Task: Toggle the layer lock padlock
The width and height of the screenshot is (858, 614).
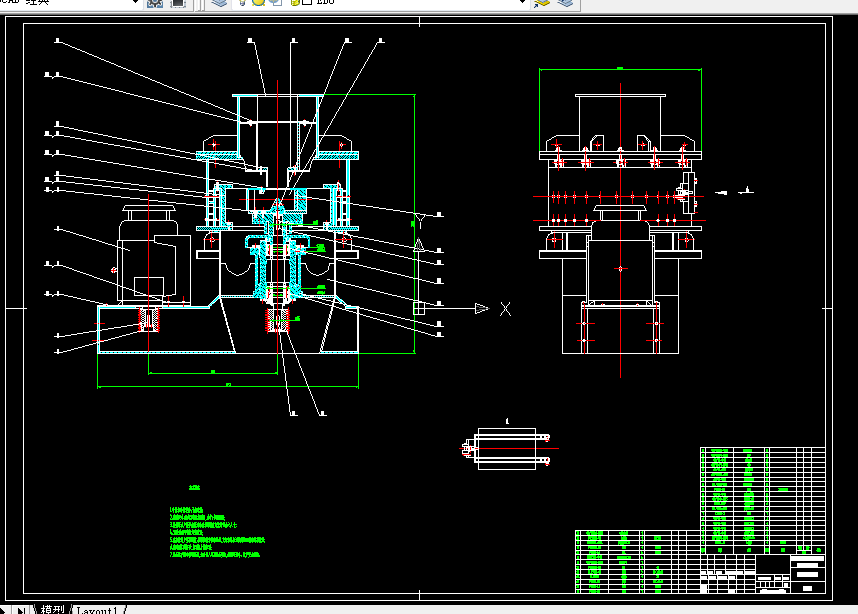Action: coord(294,2)
